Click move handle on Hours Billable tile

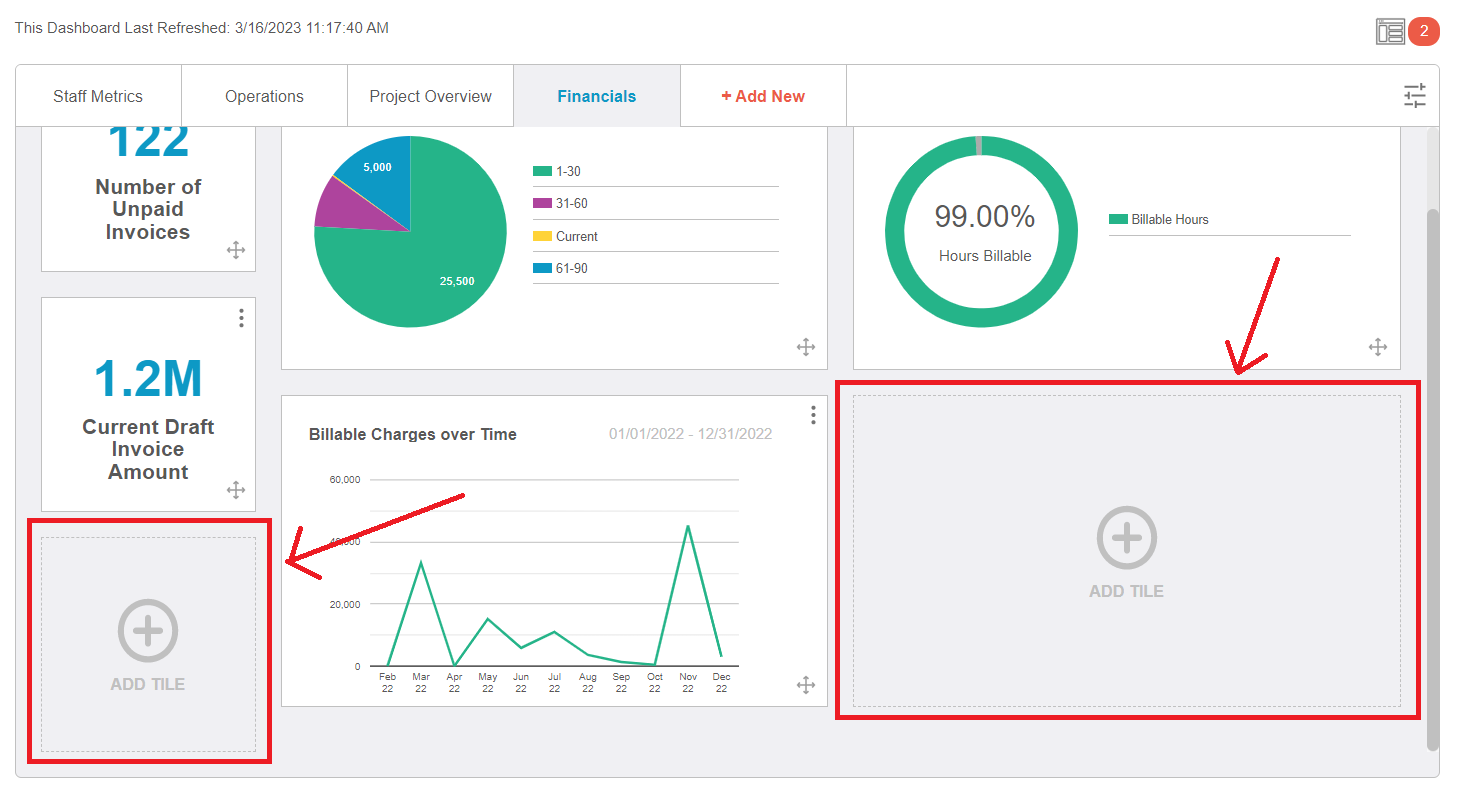tap(1377, 347)
